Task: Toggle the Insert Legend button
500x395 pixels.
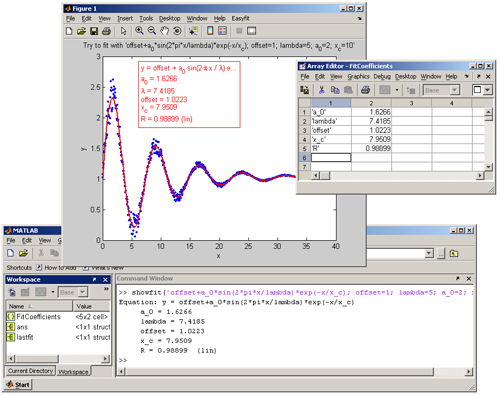Action: [222, 31]
